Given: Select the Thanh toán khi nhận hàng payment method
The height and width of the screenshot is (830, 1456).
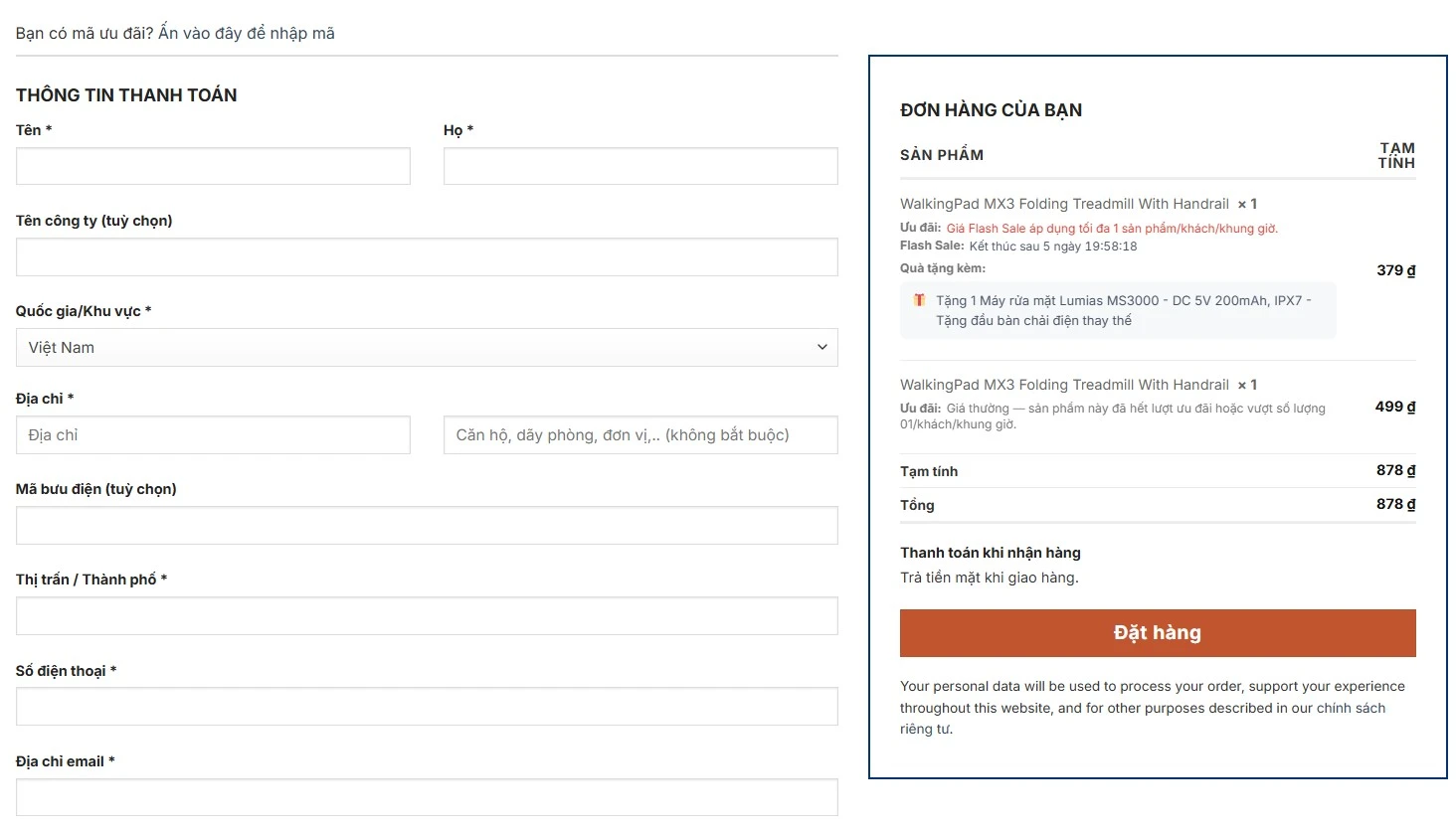Looking at the screenshot, I should [x=991, y=553].
